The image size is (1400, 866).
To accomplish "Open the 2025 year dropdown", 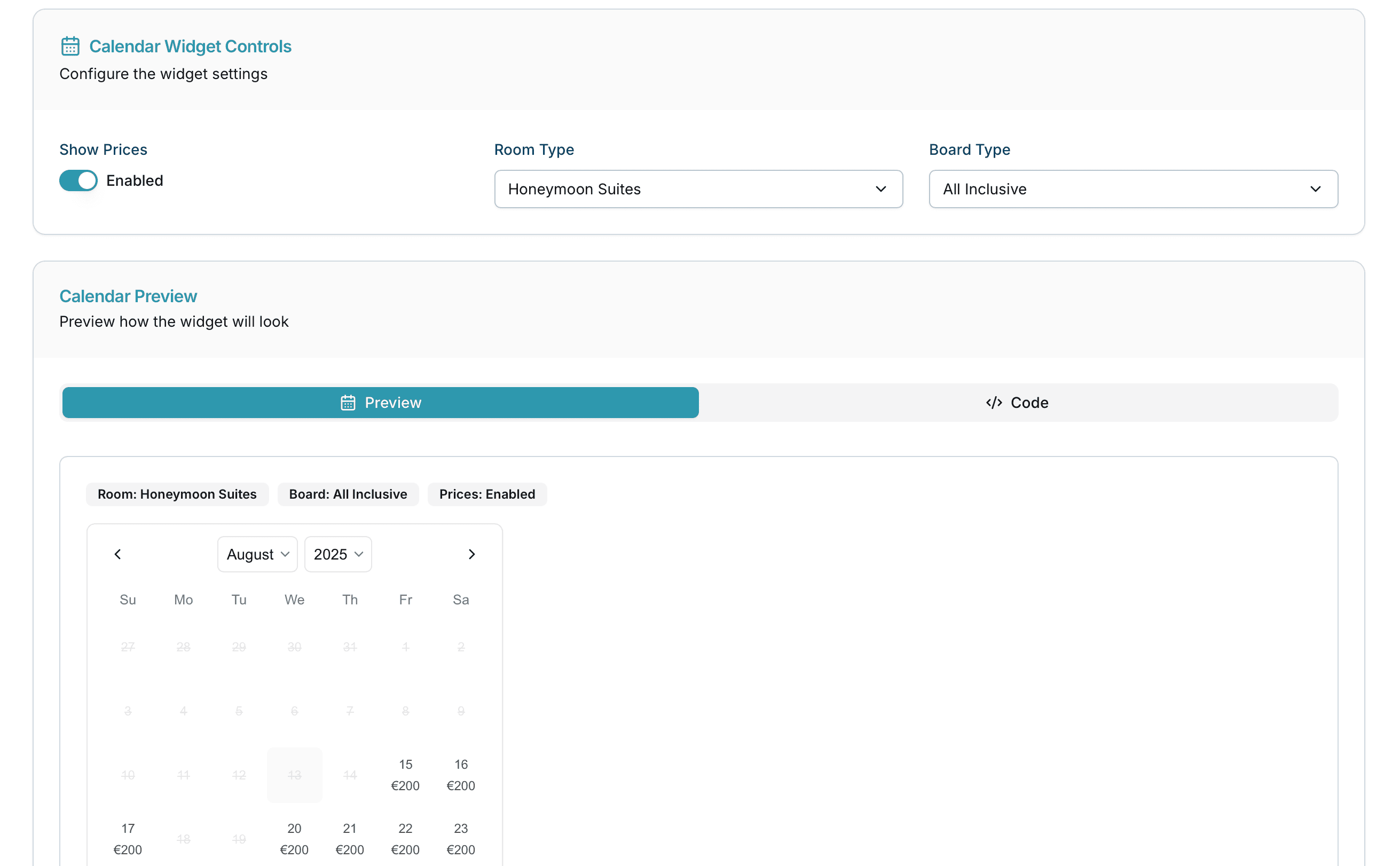I will click(x=338, y=554).
